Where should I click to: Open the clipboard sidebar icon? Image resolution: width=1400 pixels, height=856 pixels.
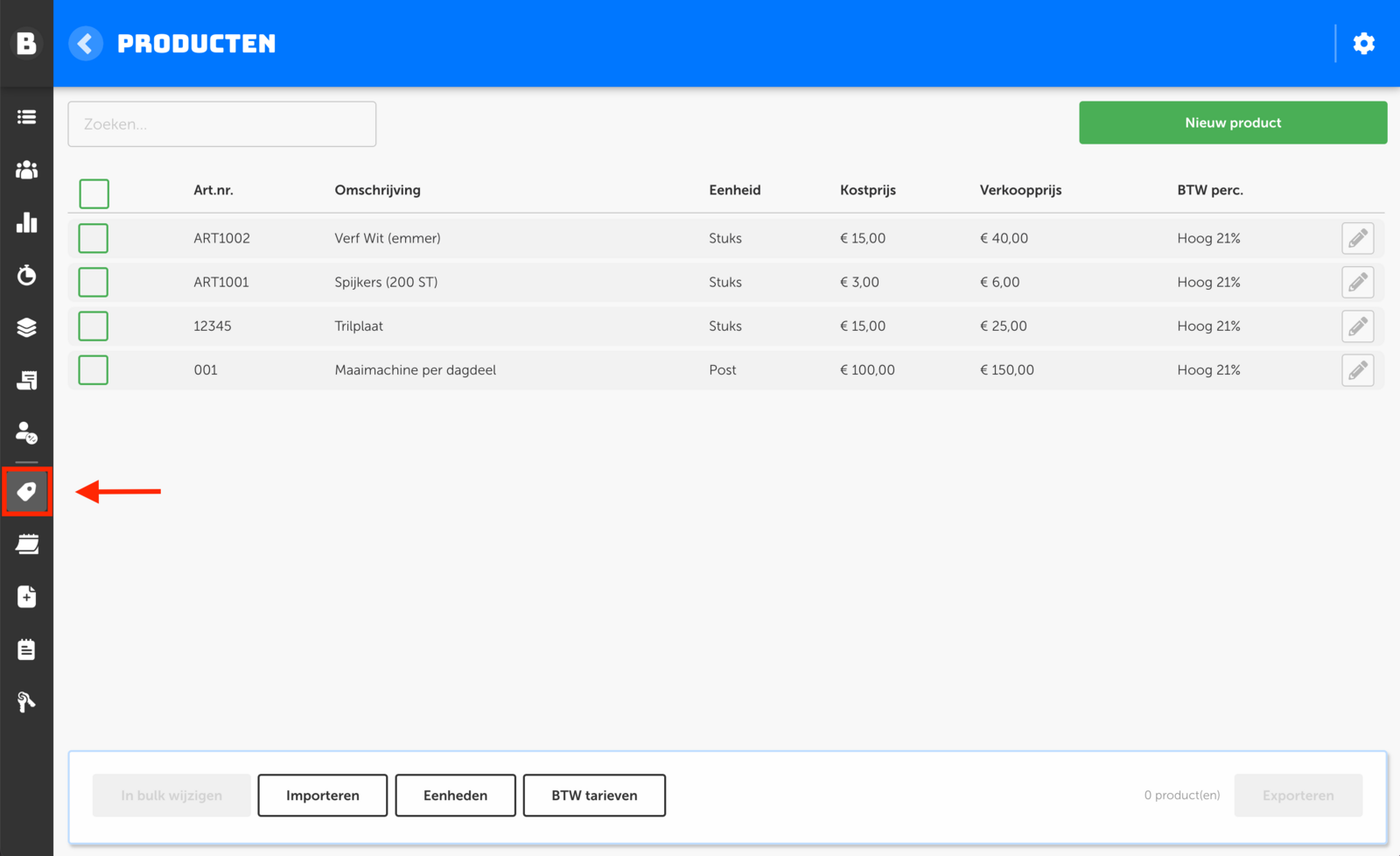pyautogui.click(x=27, y=649)
